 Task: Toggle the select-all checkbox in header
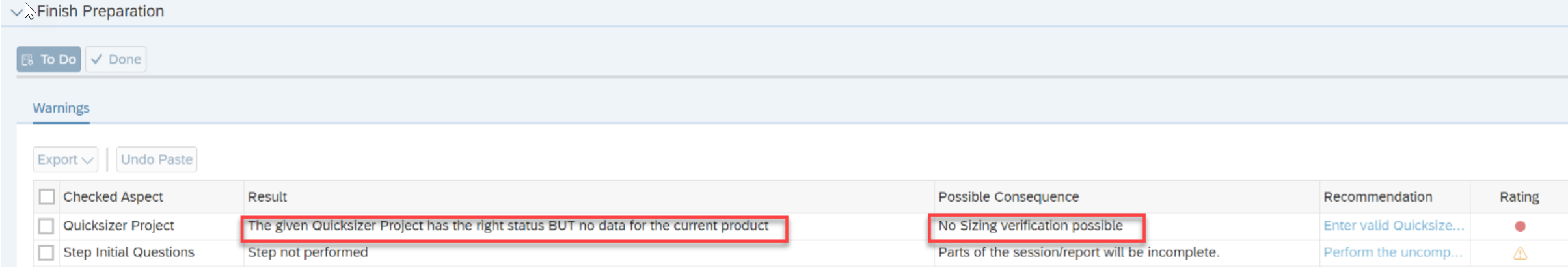click(46, 196)
